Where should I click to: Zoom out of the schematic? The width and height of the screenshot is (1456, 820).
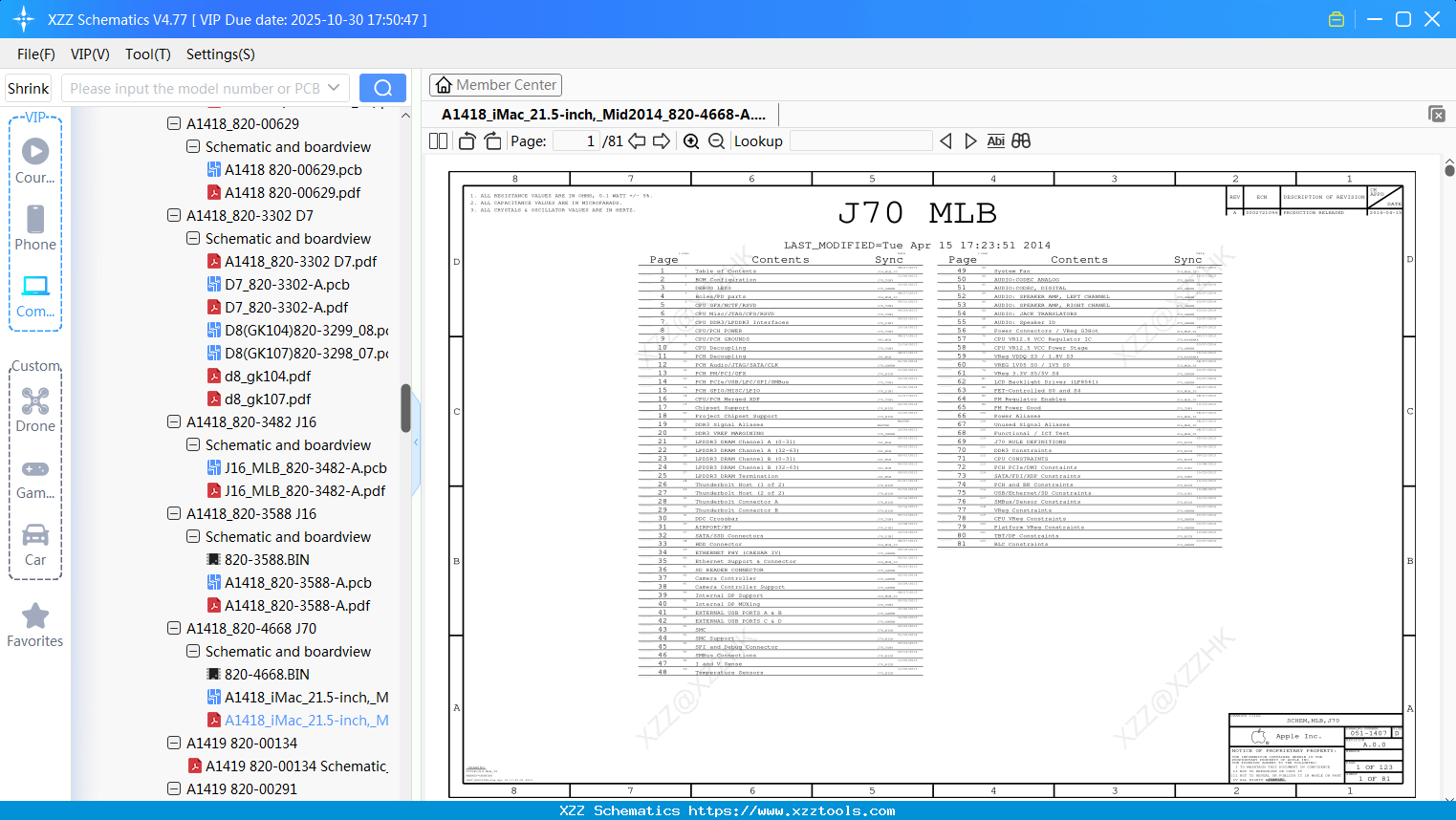716,141
